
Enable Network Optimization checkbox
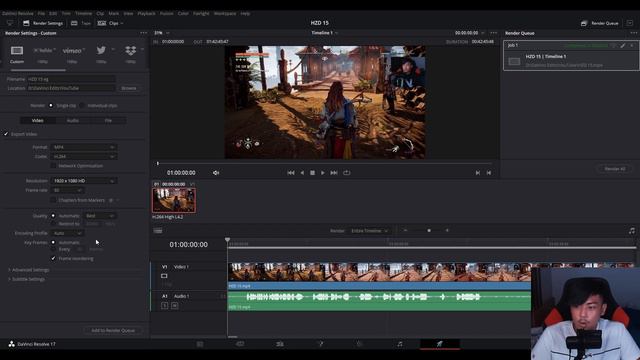click(53, 166)
